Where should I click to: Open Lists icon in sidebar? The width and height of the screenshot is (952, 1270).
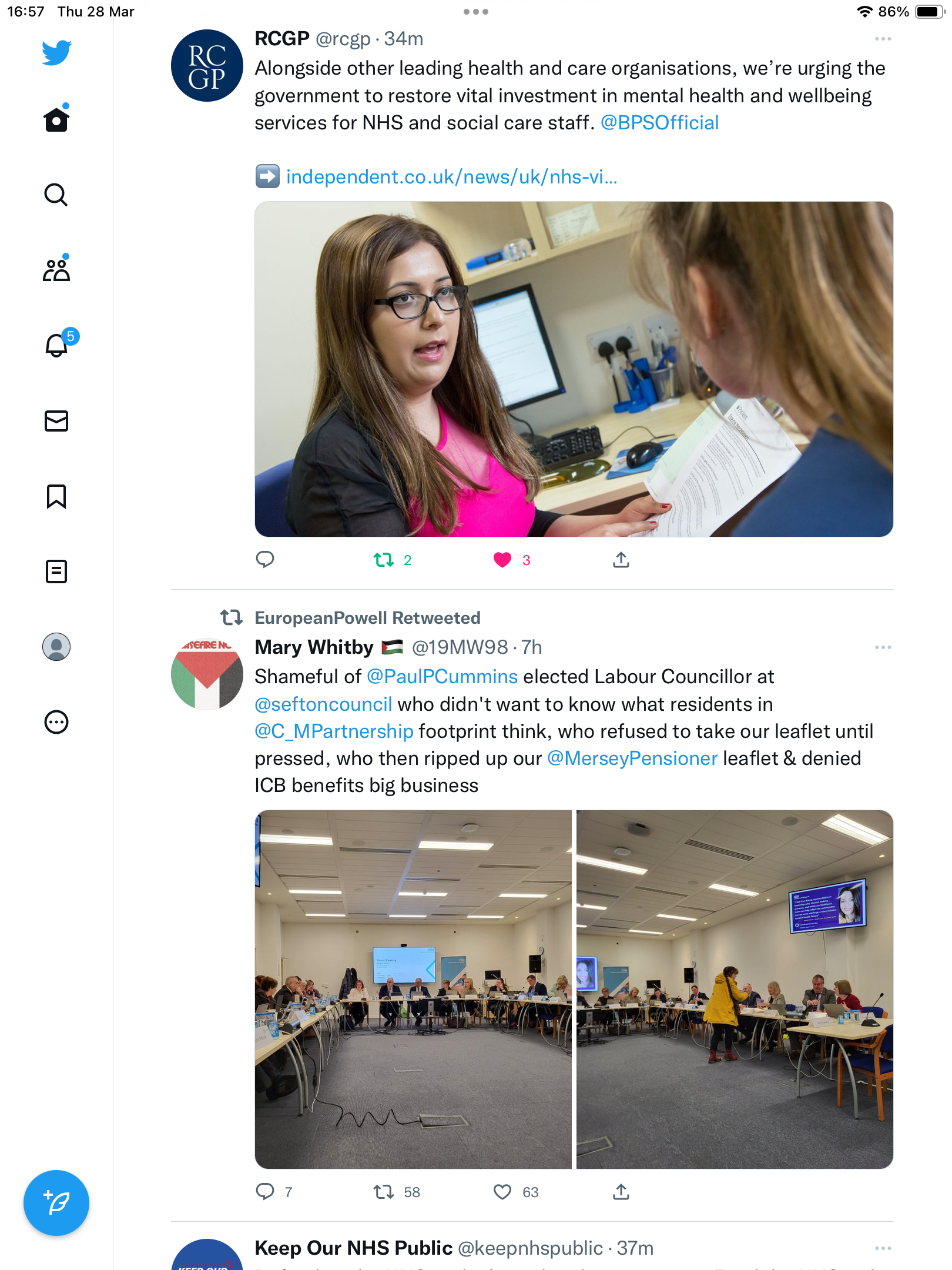(56, 571)
